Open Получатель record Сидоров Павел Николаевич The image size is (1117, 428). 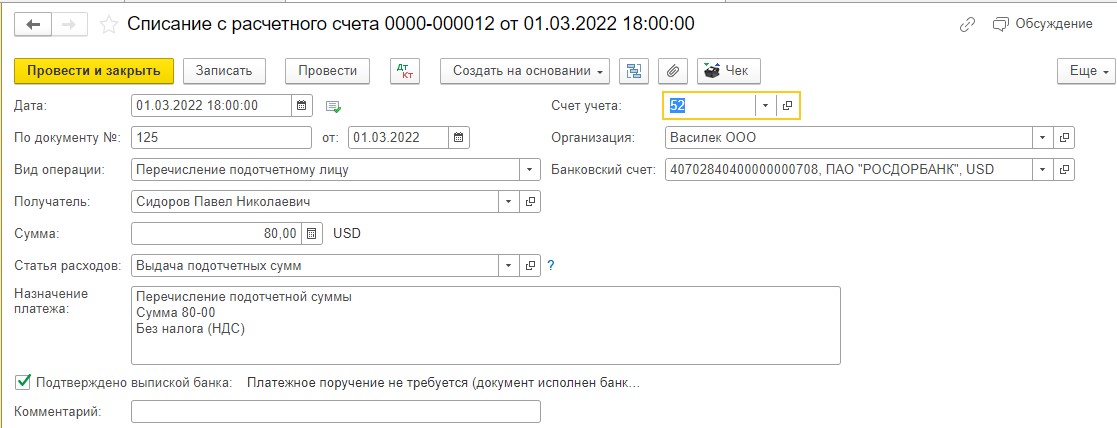pos(530,202)
